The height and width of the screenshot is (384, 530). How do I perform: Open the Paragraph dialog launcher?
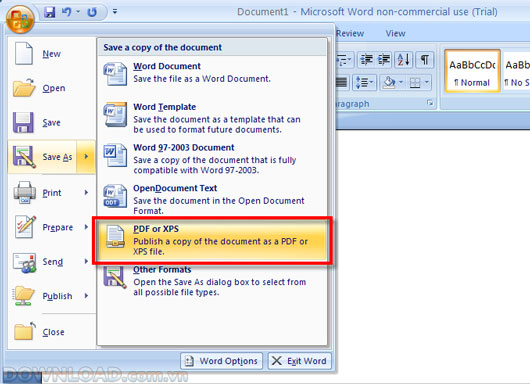click(430, 103)
